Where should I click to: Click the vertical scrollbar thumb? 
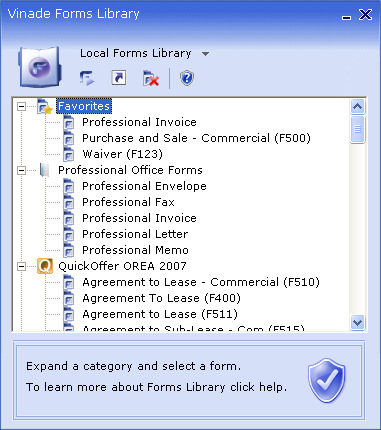(x=357, y=129)
